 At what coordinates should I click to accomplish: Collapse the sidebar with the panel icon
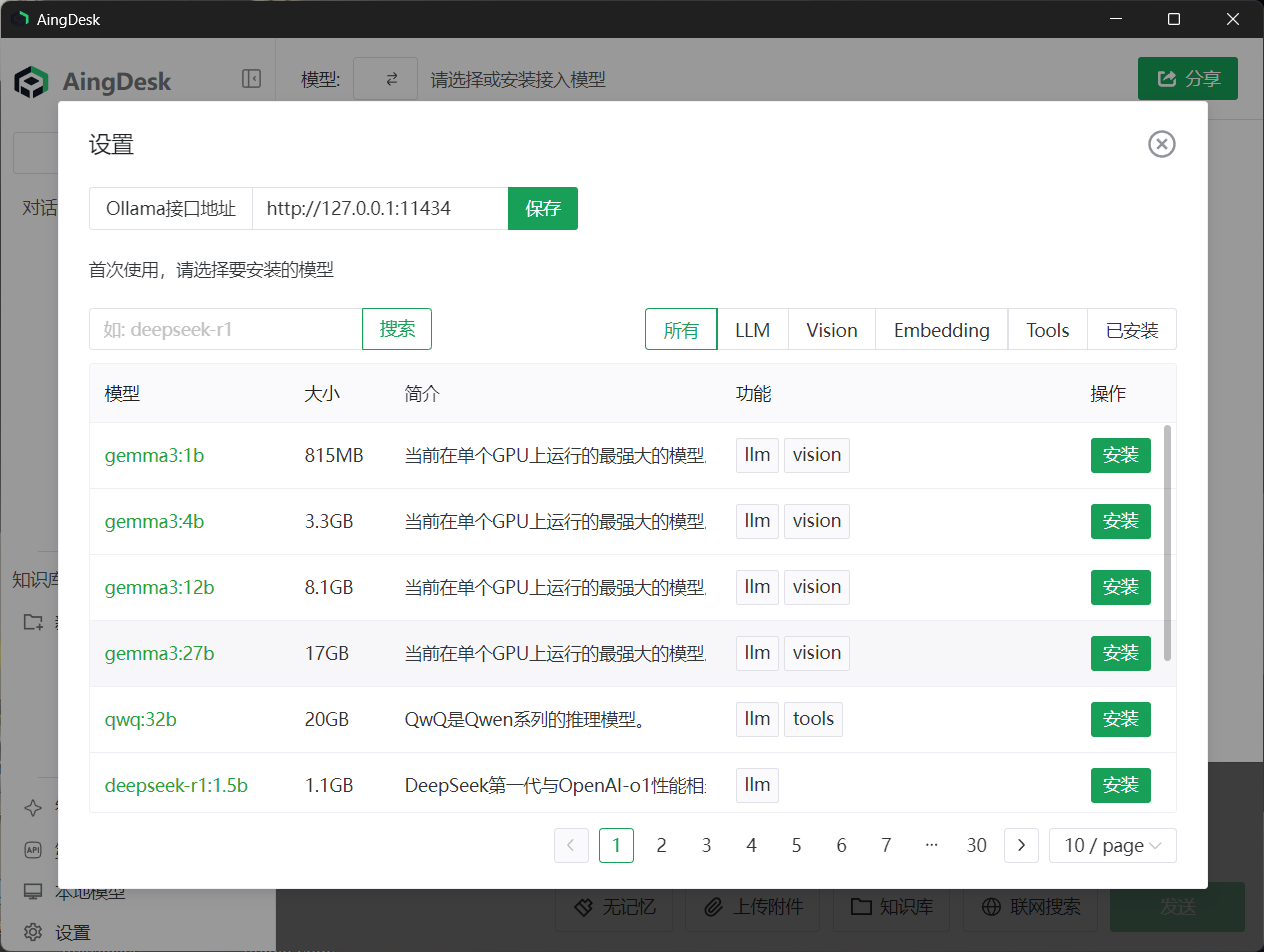point(251,78)
